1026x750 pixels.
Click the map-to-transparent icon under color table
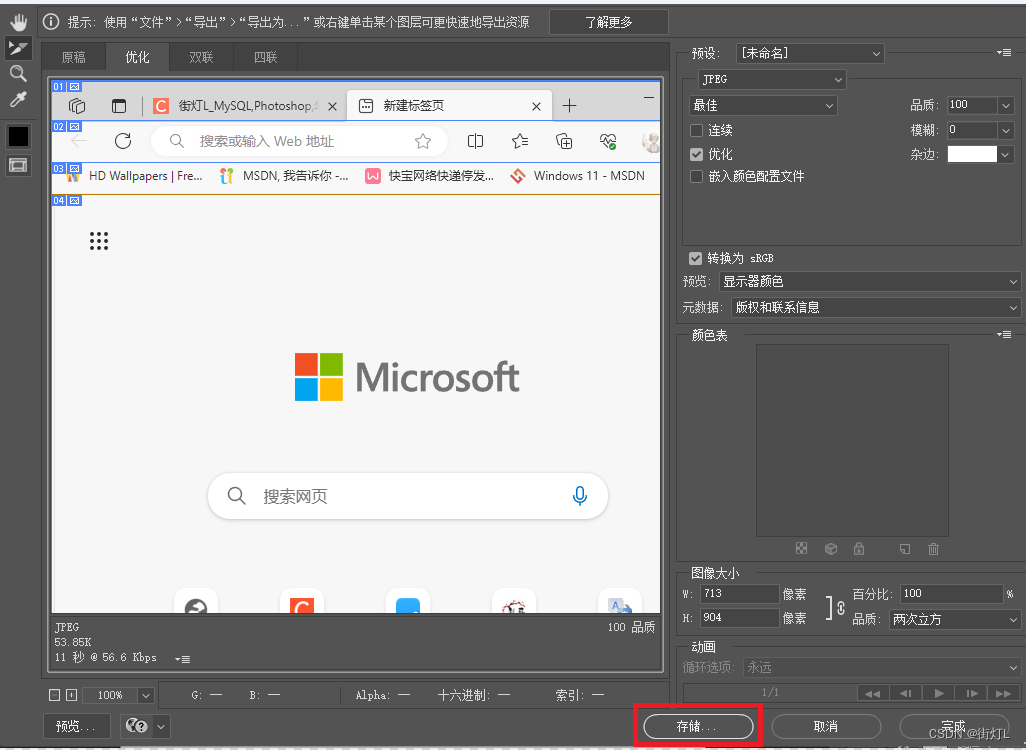click(802, 548)
